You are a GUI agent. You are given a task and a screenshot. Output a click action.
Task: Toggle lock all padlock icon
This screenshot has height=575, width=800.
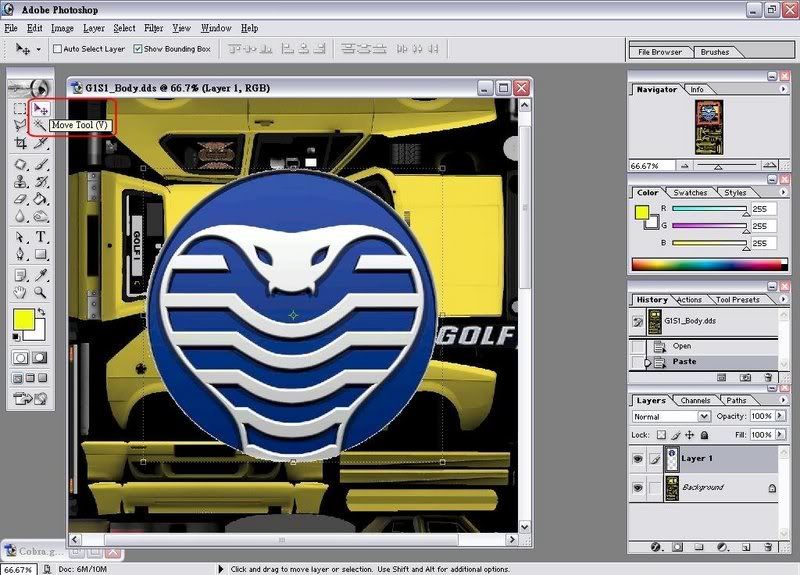(704, 435)
